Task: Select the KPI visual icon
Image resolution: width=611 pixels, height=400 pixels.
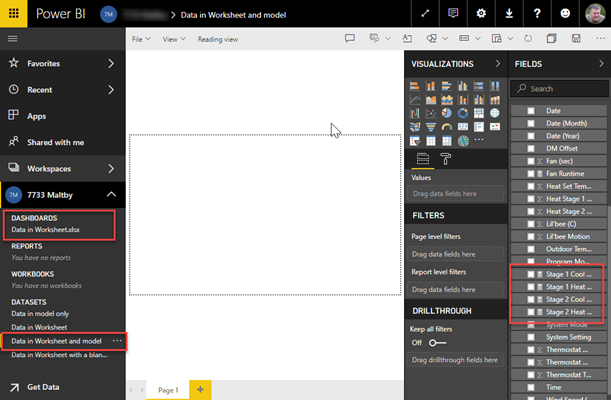Action: coord(495,127)
